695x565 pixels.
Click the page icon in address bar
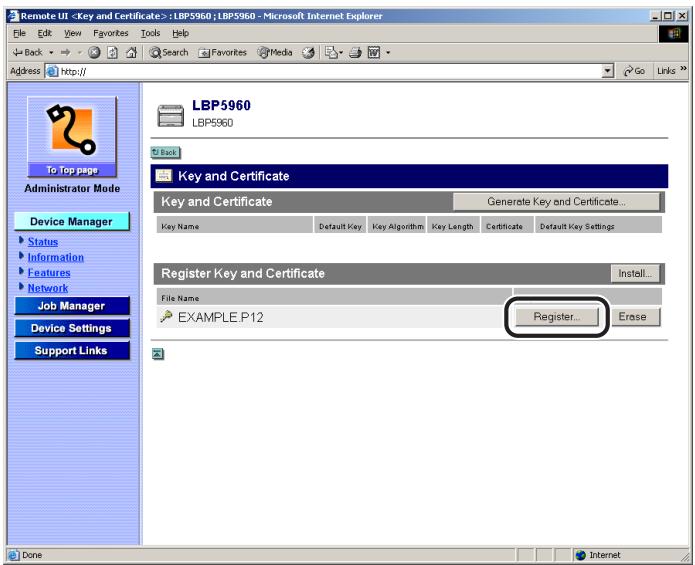52,71
